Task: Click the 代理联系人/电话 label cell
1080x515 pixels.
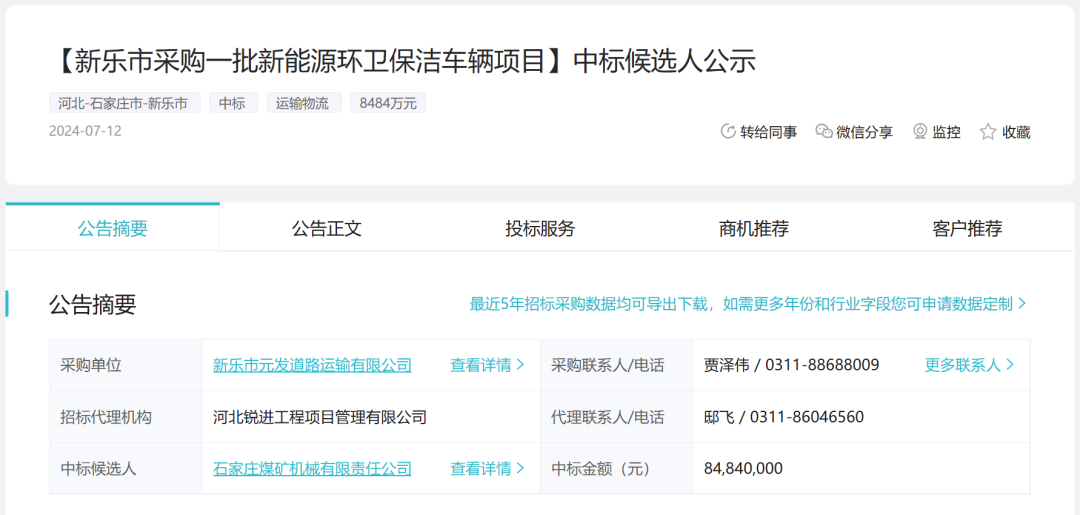Action: coord(616,417)
